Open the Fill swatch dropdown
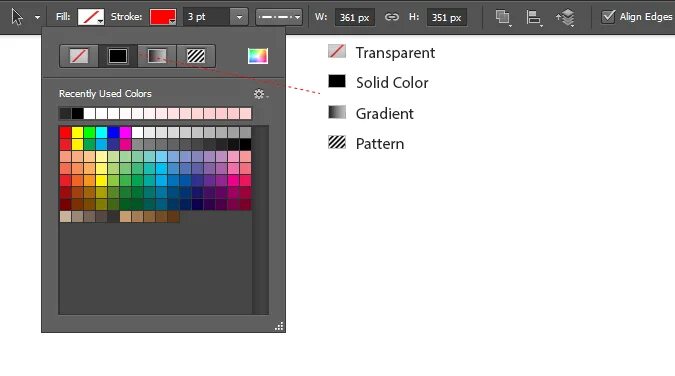The image size is (675, 376). (x=91, y=17)
